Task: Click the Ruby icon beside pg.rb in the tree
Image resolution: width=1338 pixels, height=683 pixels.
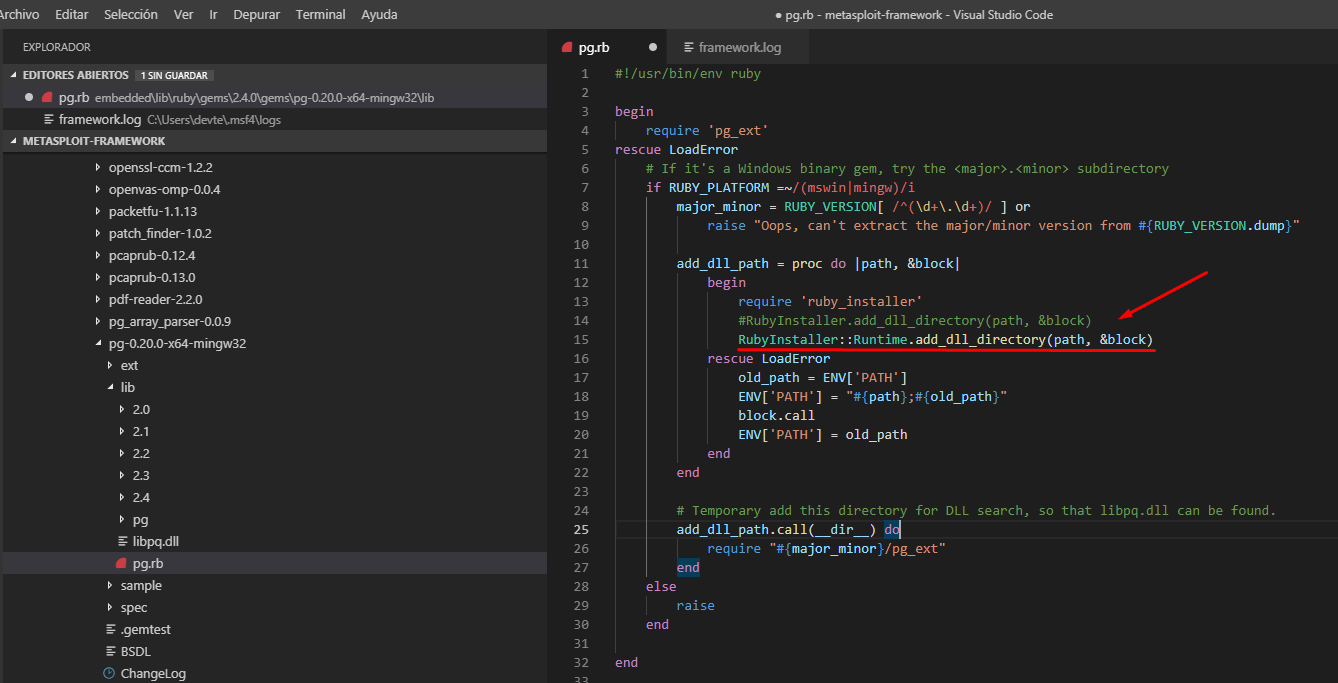Action: 122,564
